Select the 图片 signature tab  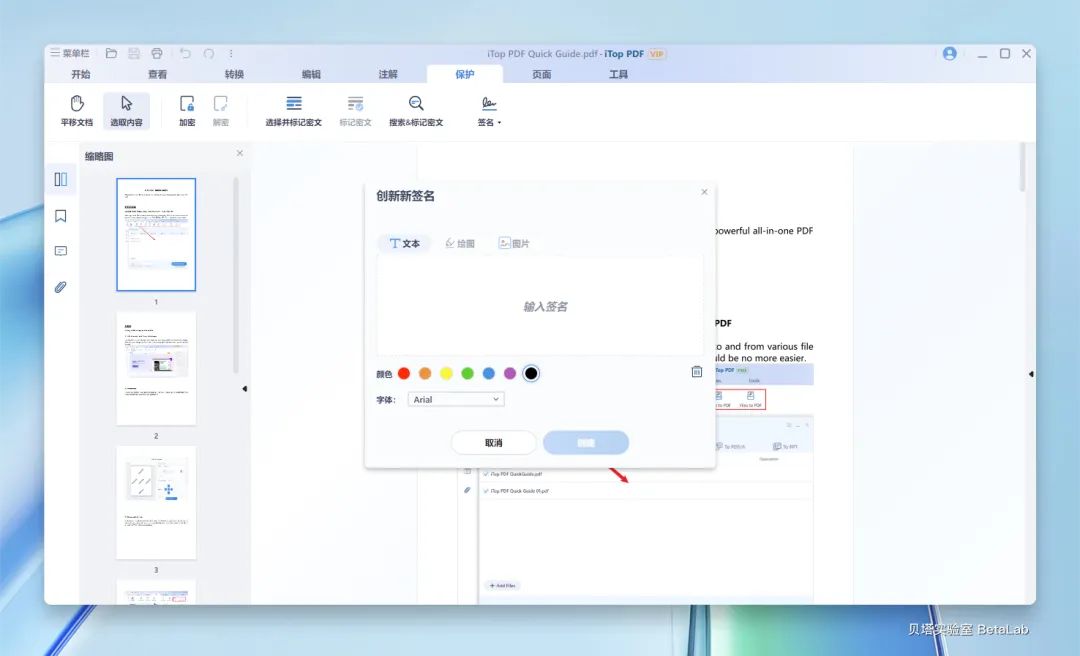point(514,243)
